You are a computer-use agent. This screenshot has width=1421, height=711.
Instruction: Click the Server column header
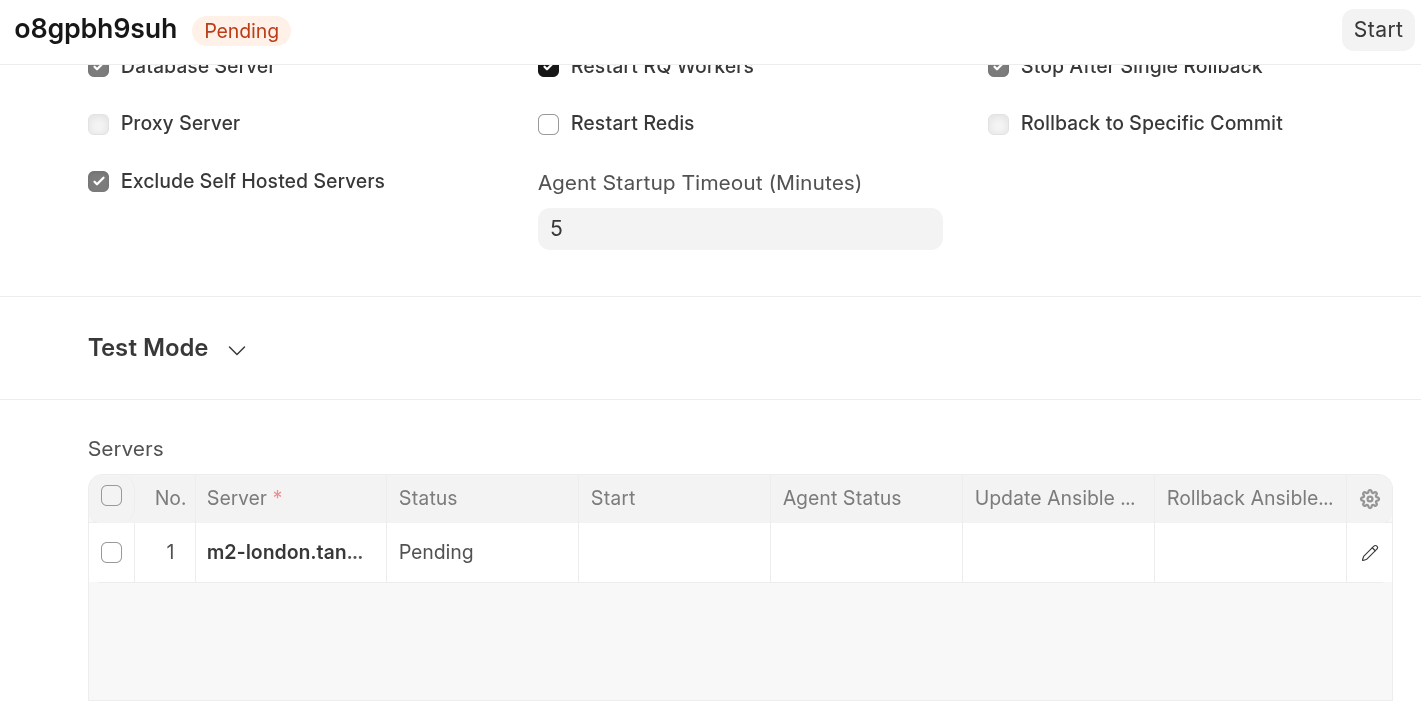[x=237, y=498]
